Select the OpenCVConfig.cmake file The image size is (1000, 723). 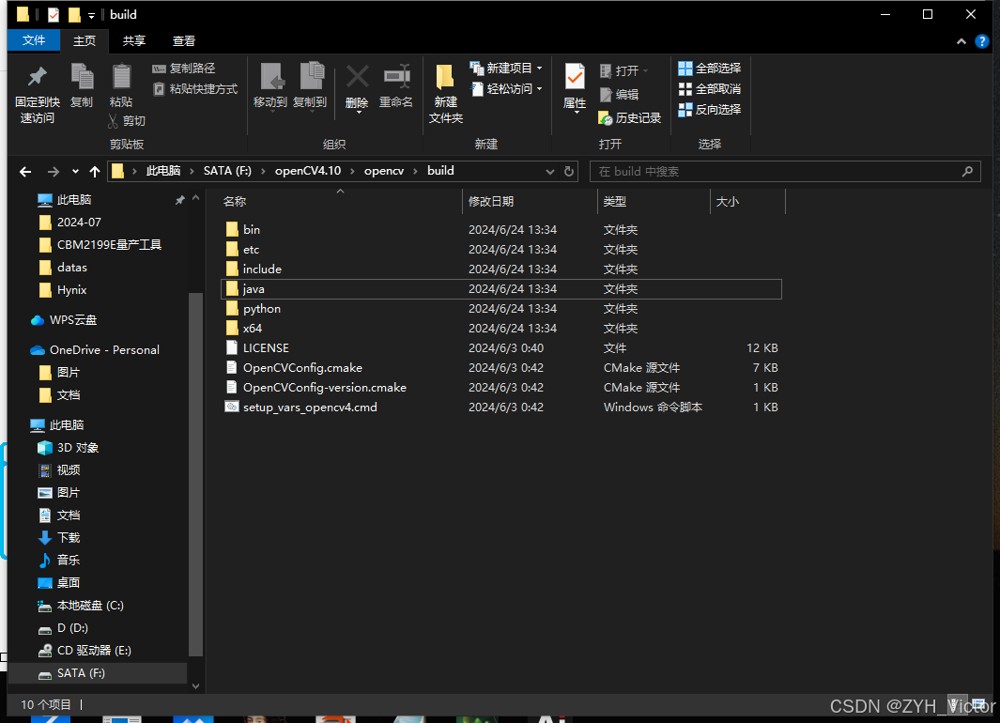pyautogui.click(x=501, y=368)
